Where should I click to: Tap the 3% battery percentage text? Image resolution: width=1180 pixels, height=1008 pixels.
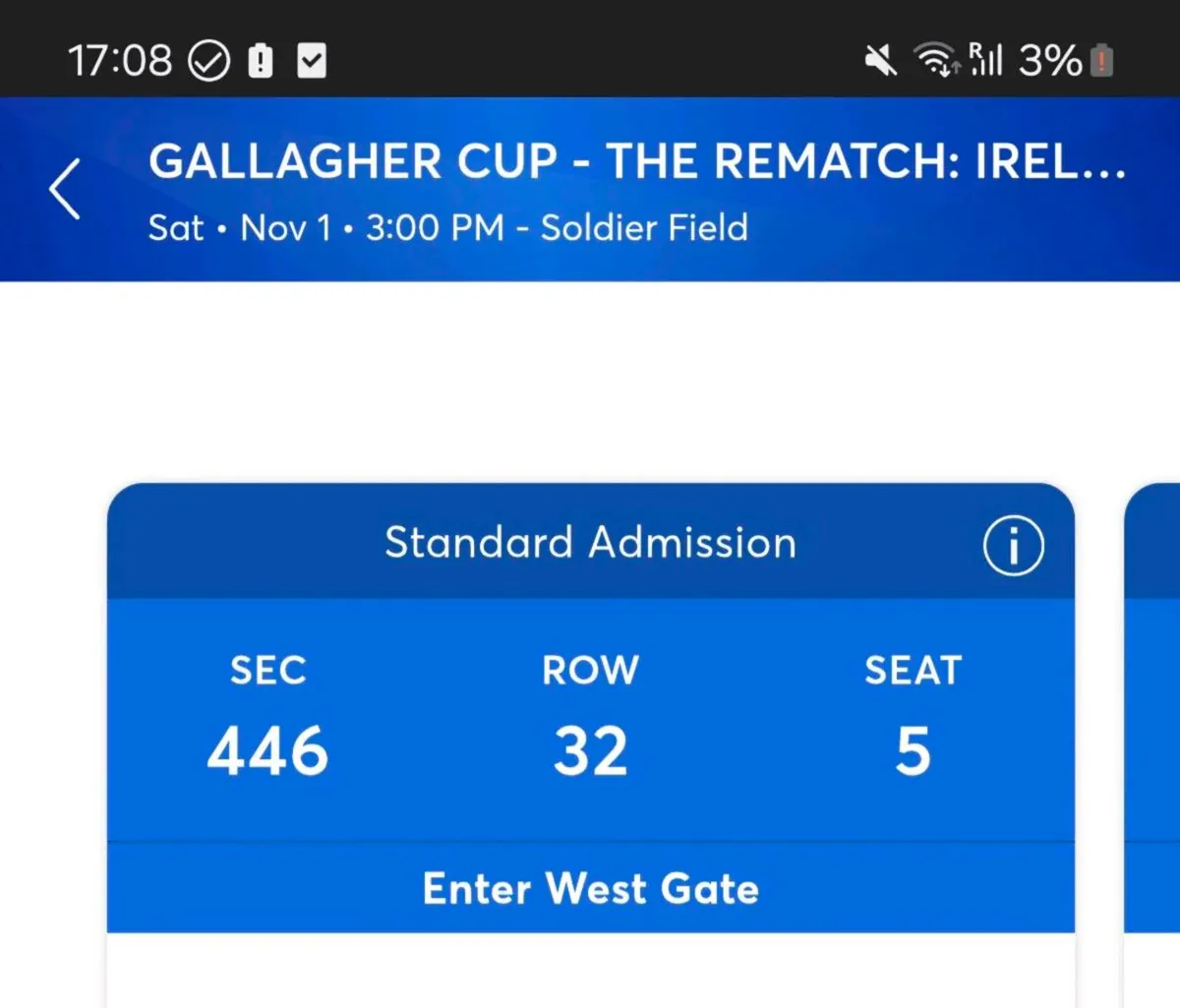tap(1049, 61)
